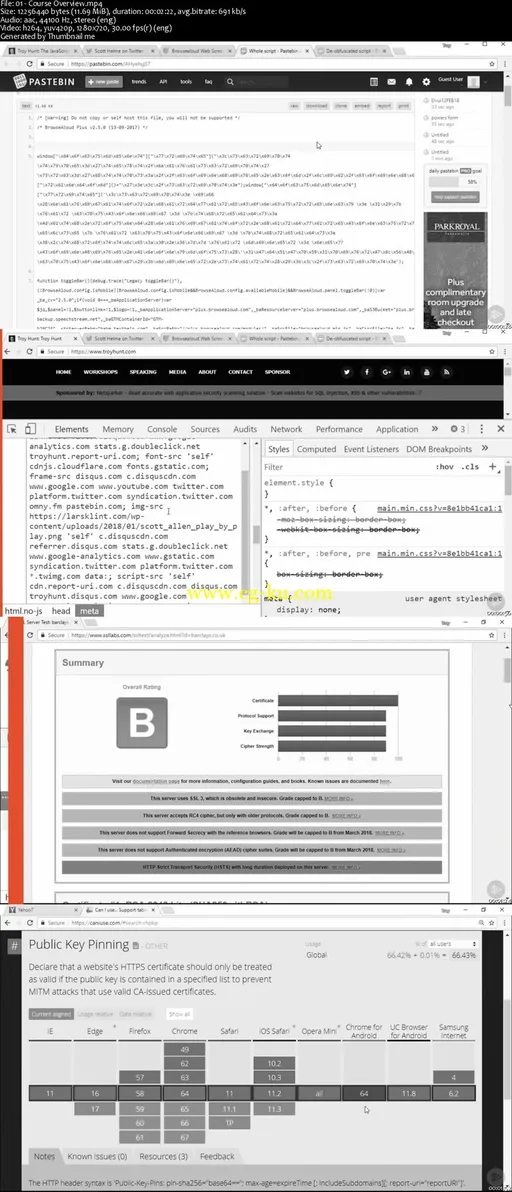Screen dimensions: 512x1192
Task: Open the faq link on Pastebin
Action: (x=208, y=81)
